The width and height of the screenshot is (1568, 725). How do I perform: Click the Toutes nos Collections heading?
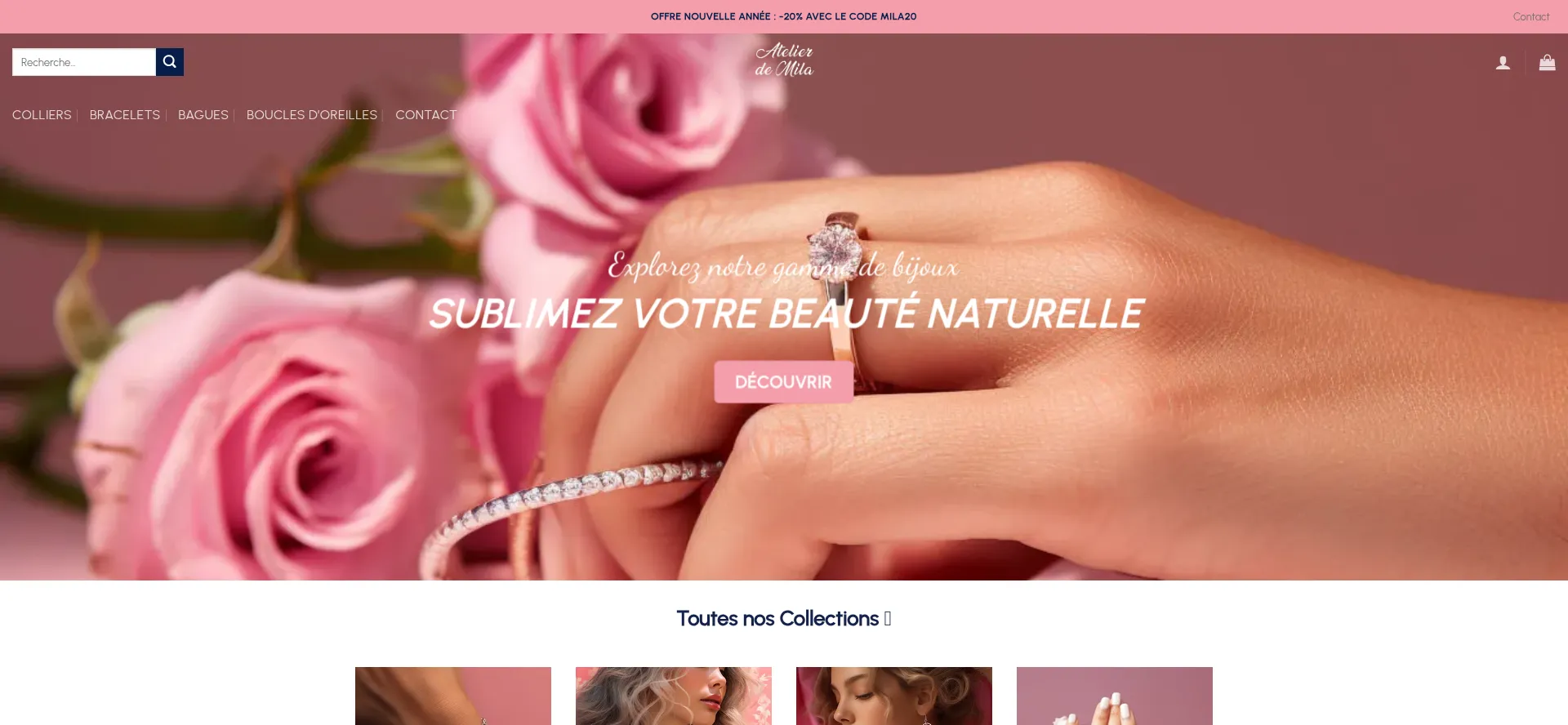[x=783, y=619]
